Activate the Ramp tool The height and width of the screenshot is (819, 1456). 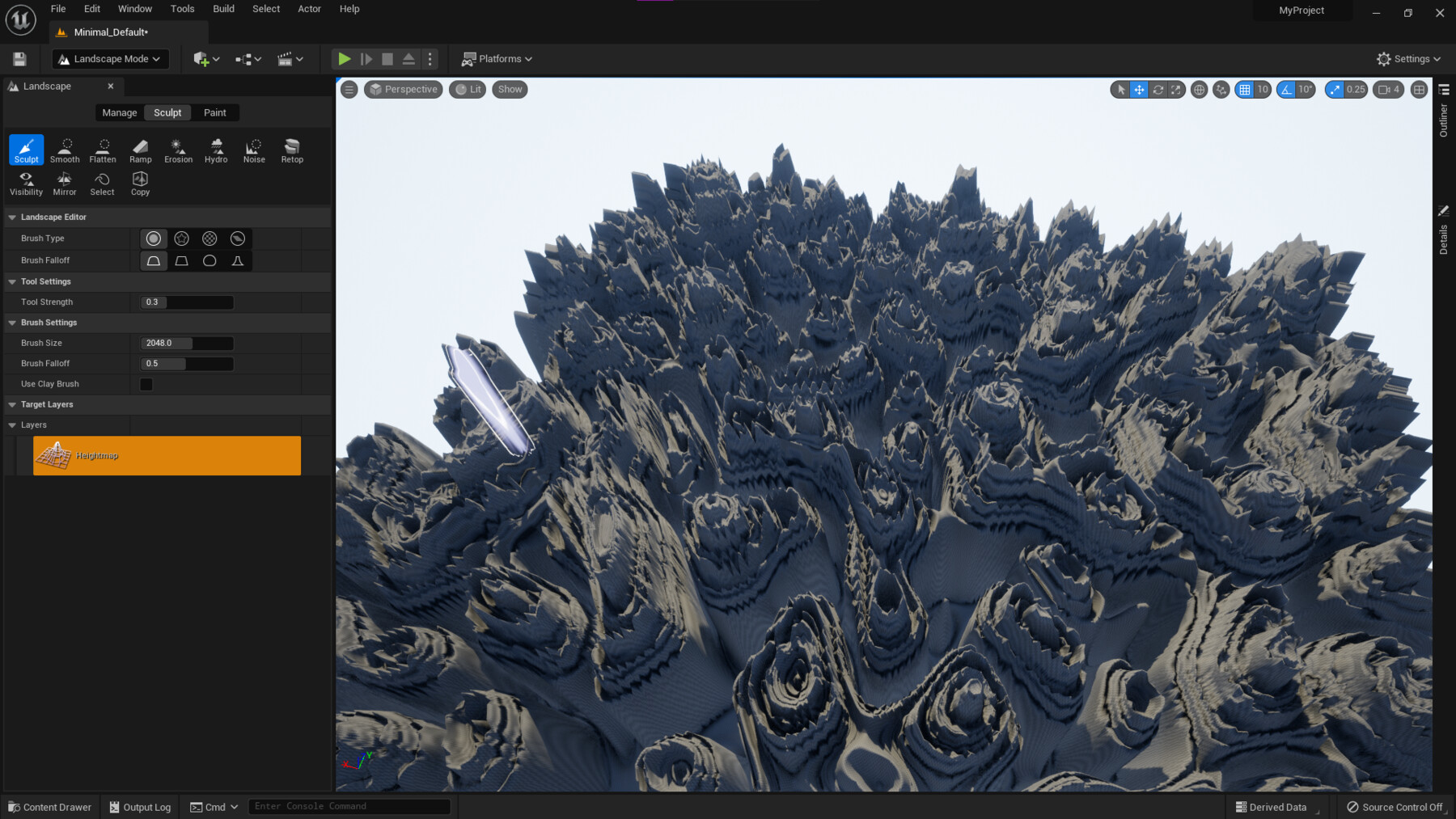pyautogui.click(x=140, y=150)
